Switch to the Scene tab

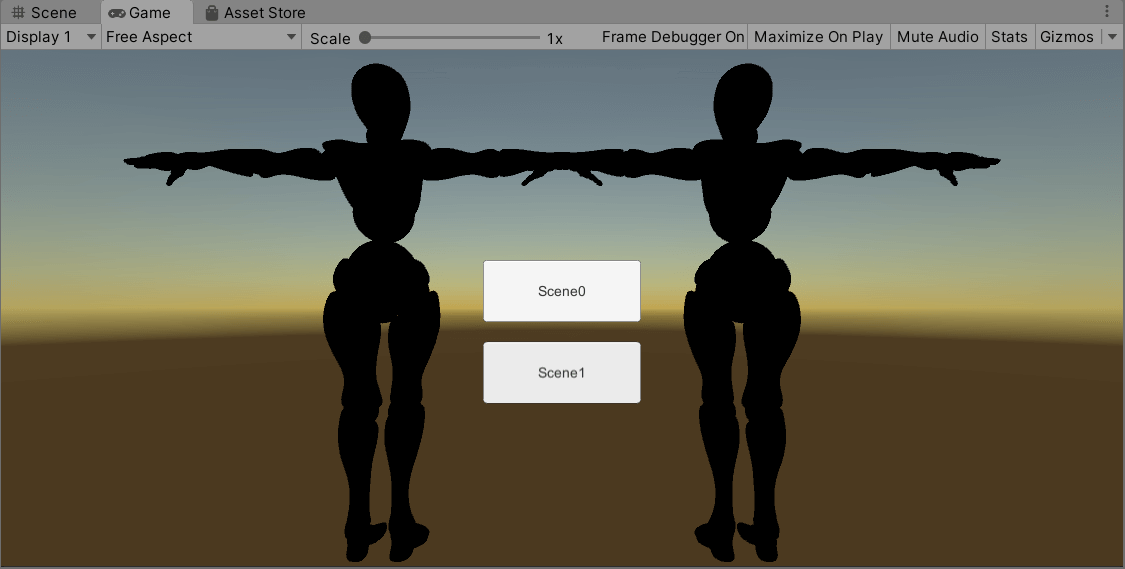(x=44, y=13)
